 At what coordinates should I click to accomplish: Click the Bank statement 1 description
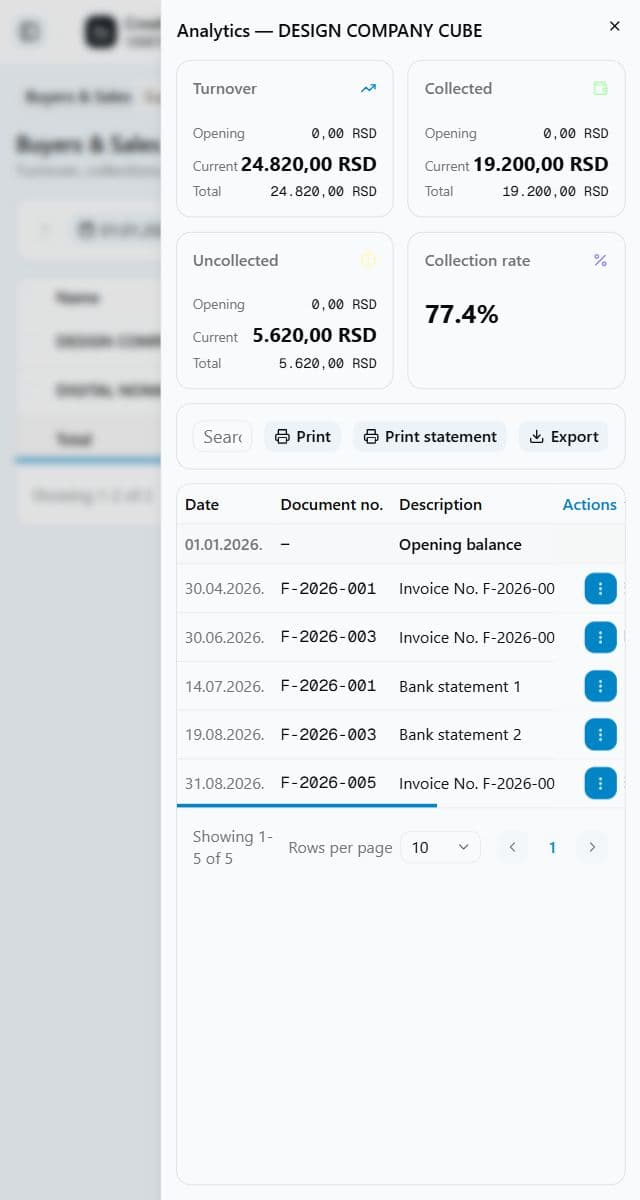460,686
